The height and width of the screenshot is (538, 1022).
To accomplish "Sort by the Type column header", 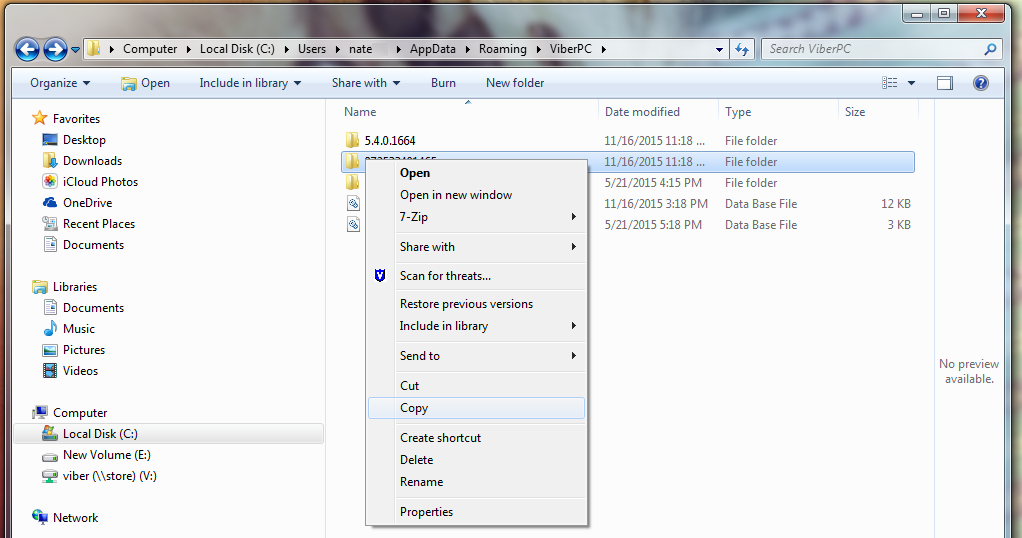I will (738, 112).
